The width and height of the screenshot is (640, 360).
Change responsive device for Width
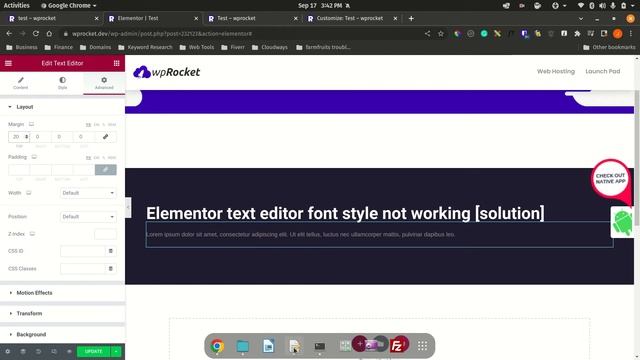tap(29, 193)
